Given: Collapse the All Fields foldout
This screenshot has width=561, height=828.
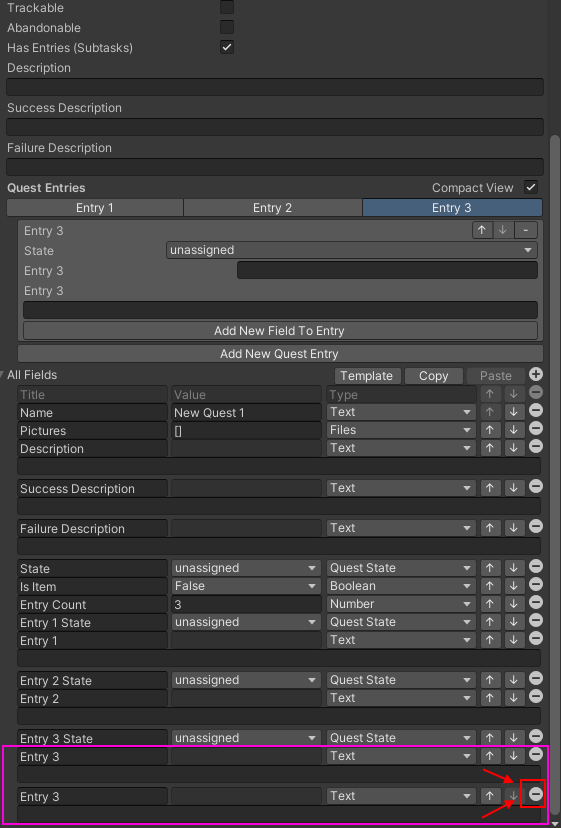Looking at the screenshot, I should (3, 375).
